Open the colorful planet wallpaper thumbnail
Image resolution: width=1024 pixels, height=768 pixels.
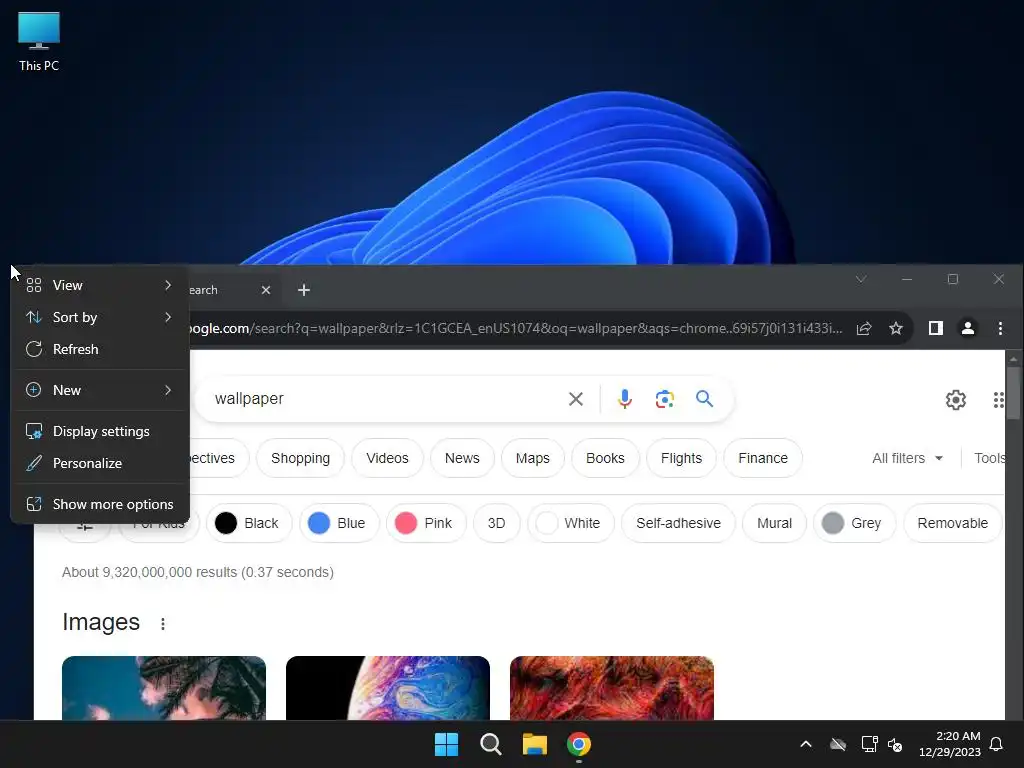point(388,688)
